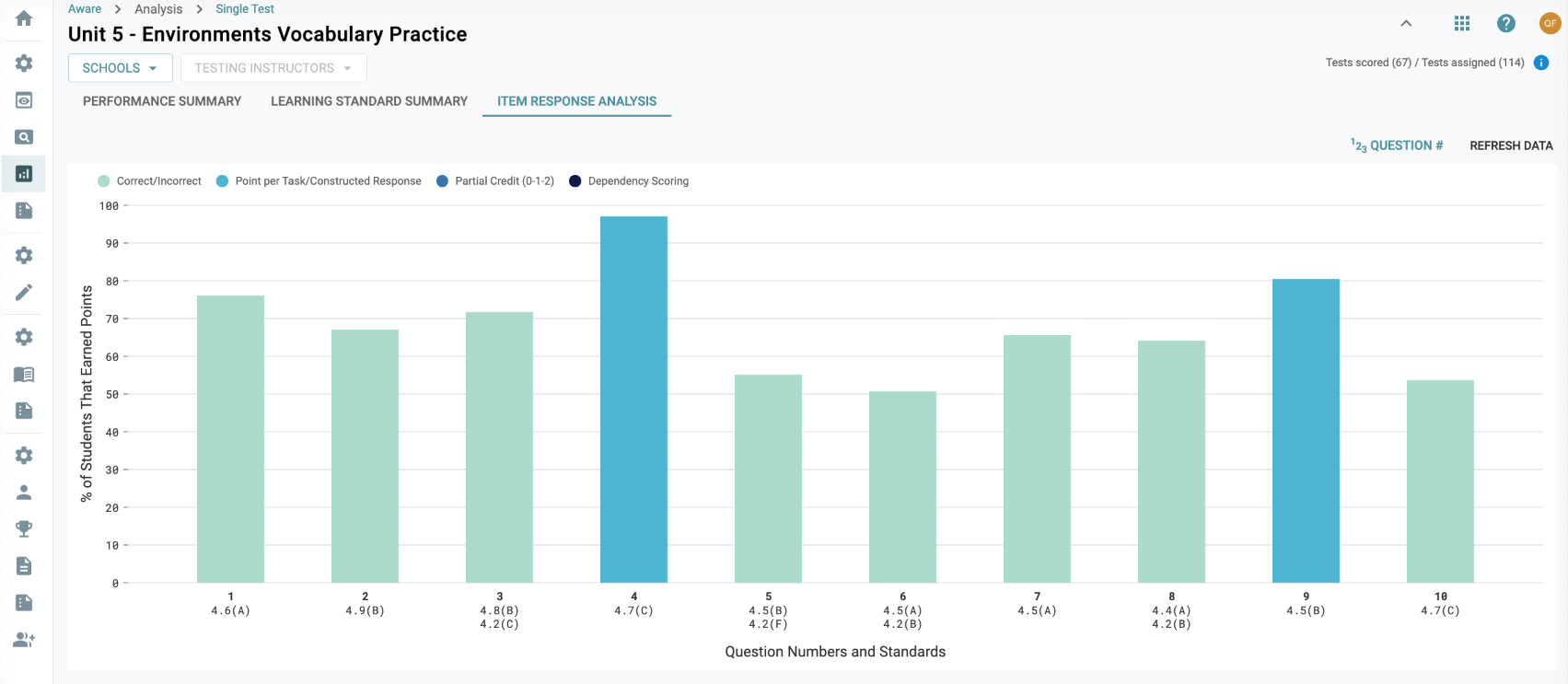Open the Help question mark icon
Screen dimensions: 1568x684
[1506, 24]
